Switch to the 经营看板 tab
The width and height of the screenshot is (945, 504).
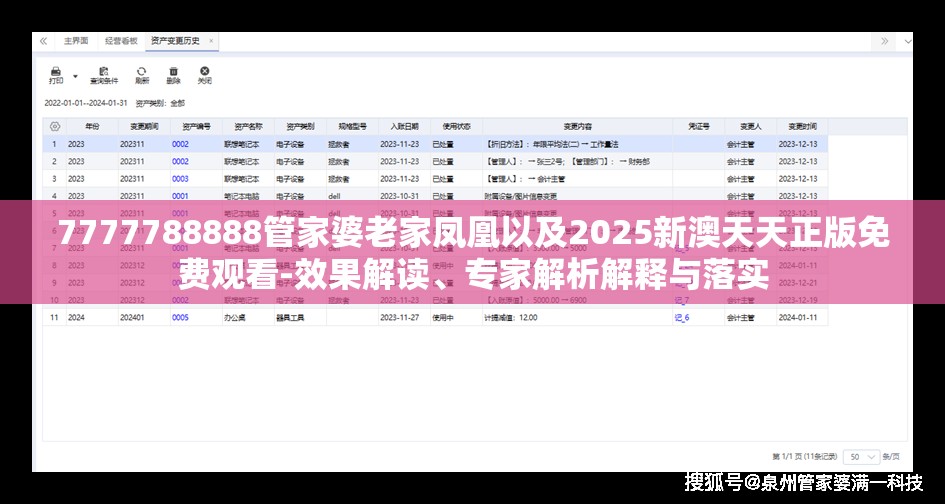pyautogui.click(x=121, y=41)
